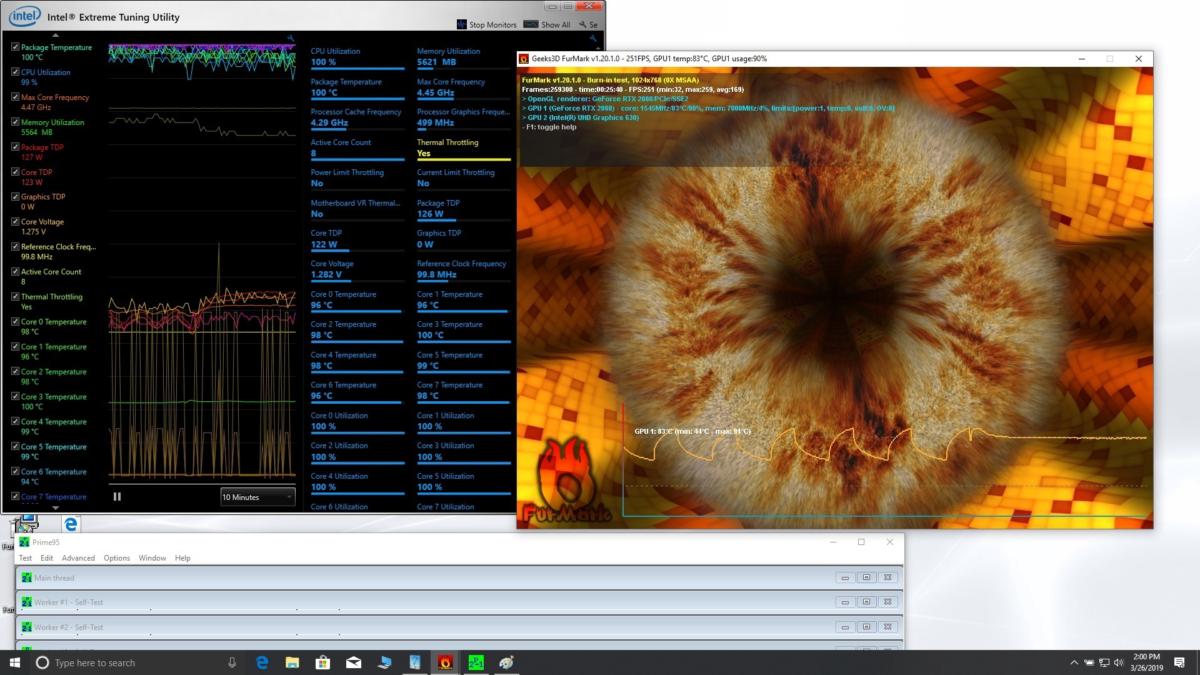The height and width of the screenshot is (675, 1200).
Task: Uncheck Package Temperature monitor checkbox
Action: (x=15, y=47)
